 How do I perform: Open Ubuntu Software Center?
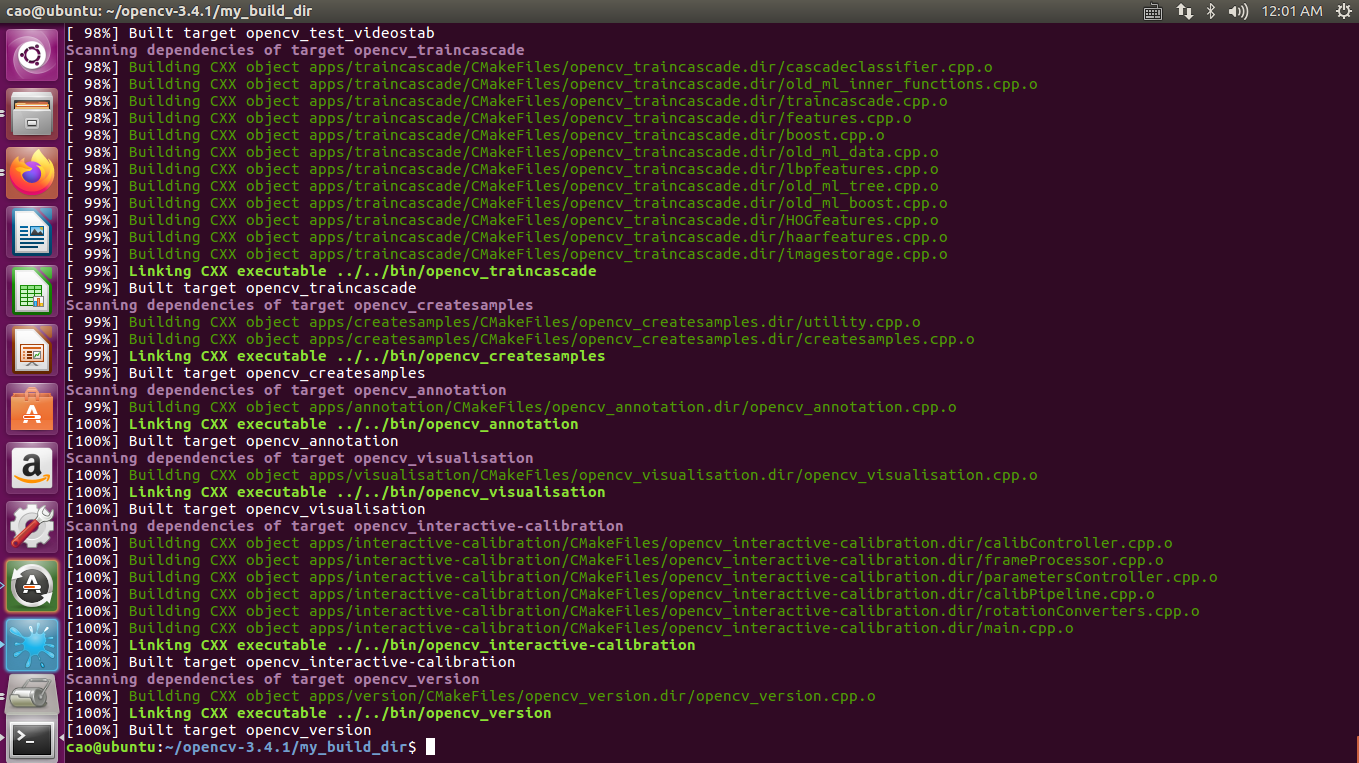coord(32,410)
